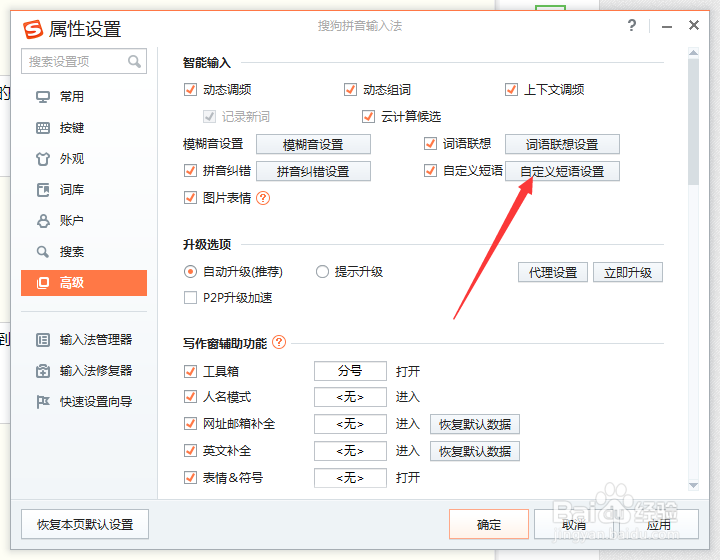720x560 pixels.
Task: Click help question mark beside 写作窗辅助功能
Action: pos(279,342)
